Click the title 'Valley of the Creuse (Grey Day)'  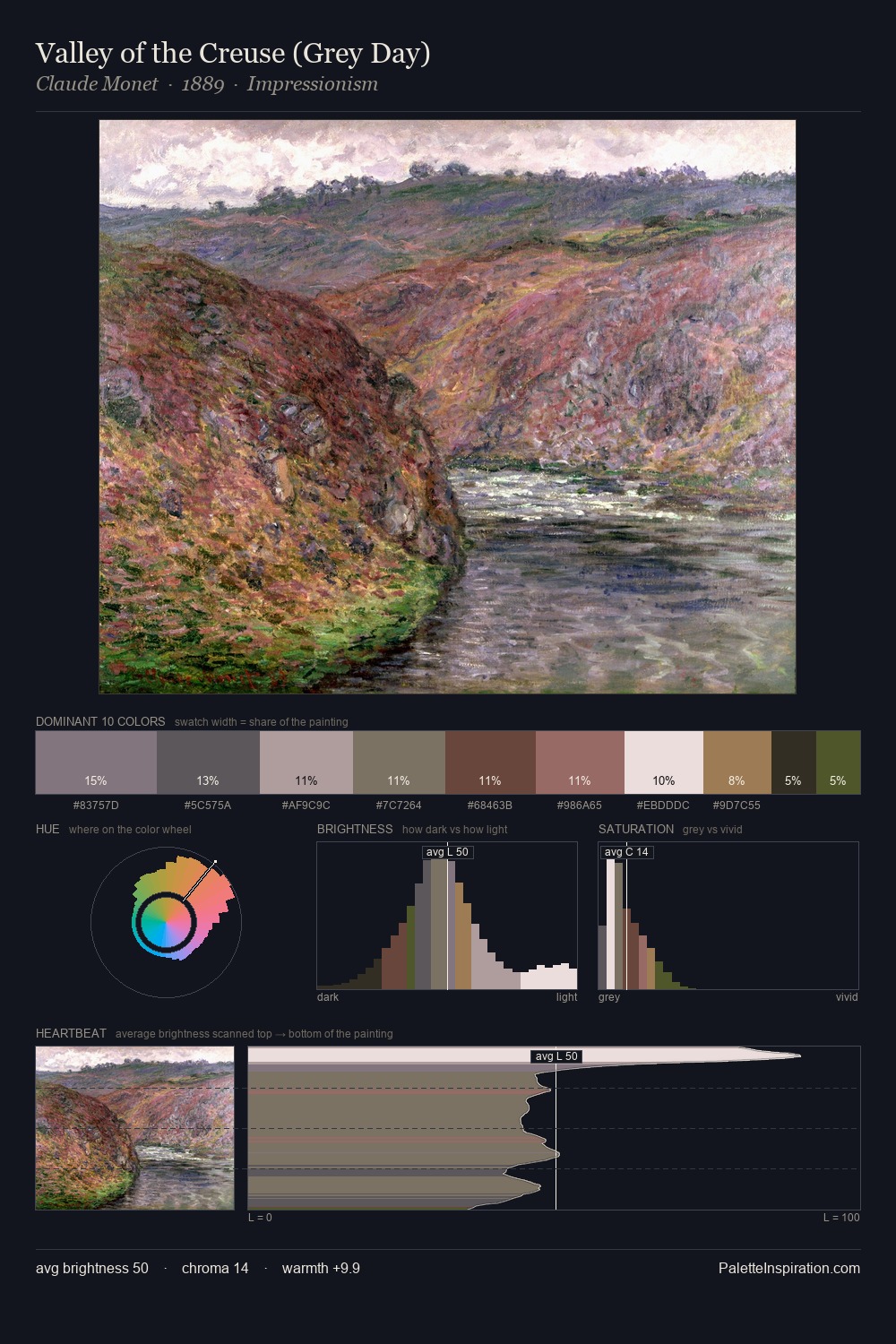pos(233,53)
